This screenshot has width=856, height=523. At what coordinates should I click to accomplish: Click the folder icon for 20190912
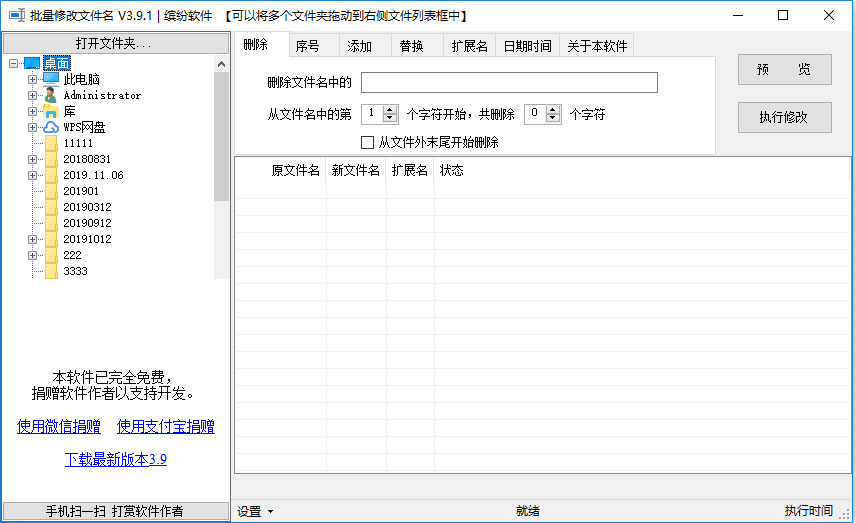(51, 223)
